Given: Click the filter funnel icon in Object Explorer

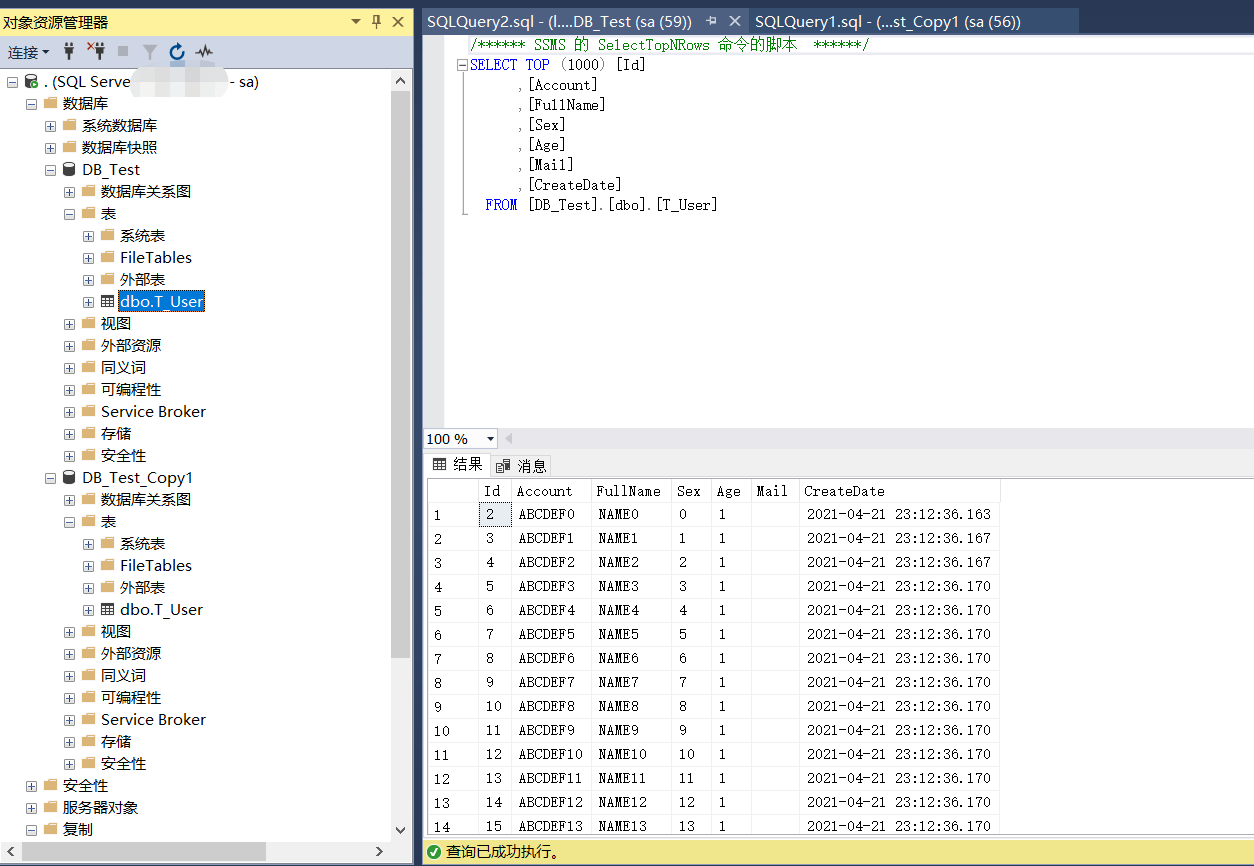Looking at the screenshot, I should pos(150,51).
